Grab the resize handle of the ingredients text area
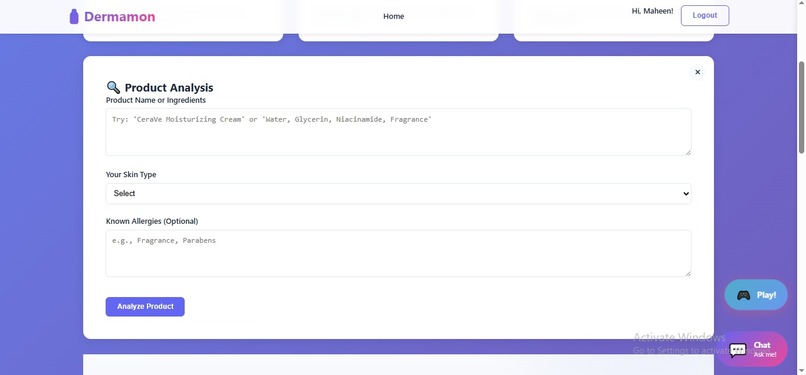Screen dimensions: 806x375 pyautogui.click(x=688, y=152)
